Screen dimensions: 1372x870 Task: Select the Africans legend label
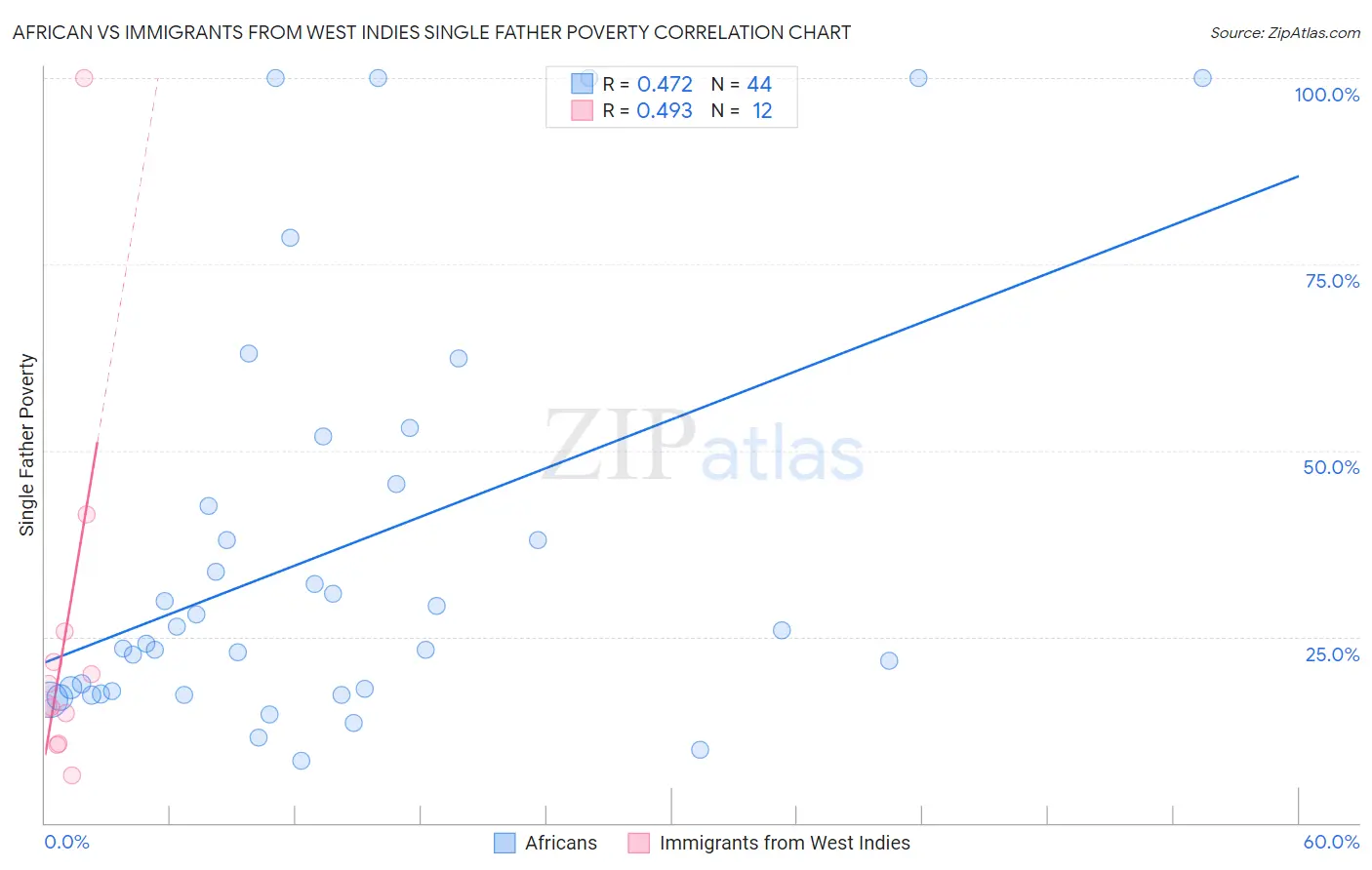coord(561,843)
